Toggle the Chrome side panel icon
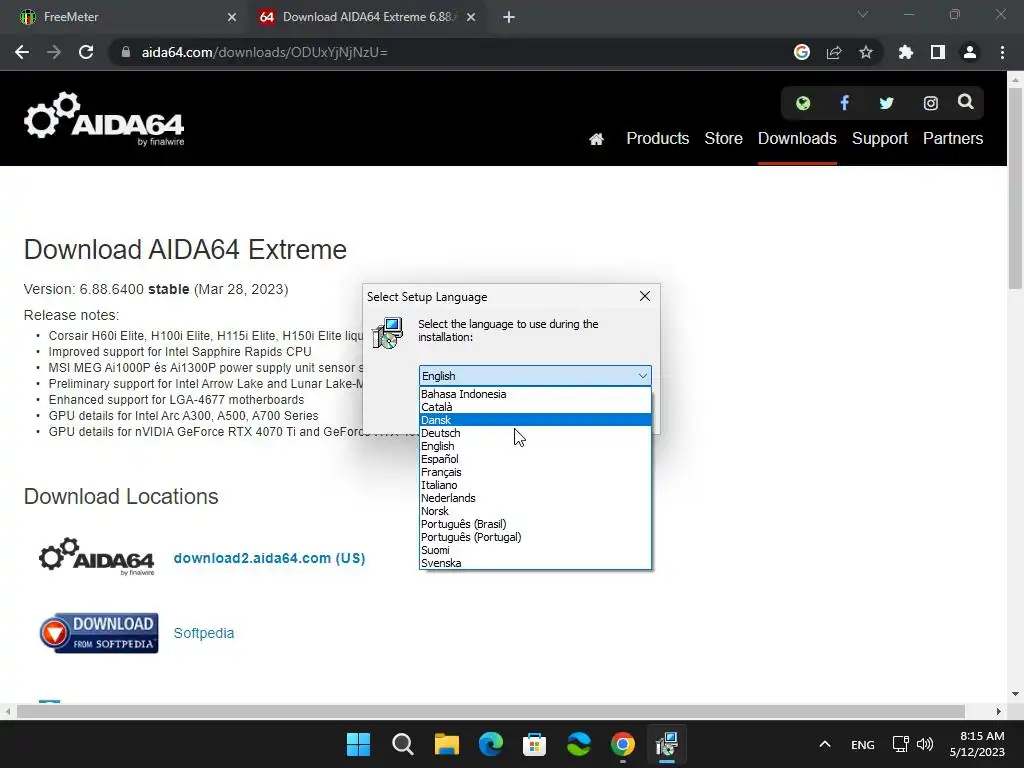The image size is (1024, 768). tap(938, 52)
